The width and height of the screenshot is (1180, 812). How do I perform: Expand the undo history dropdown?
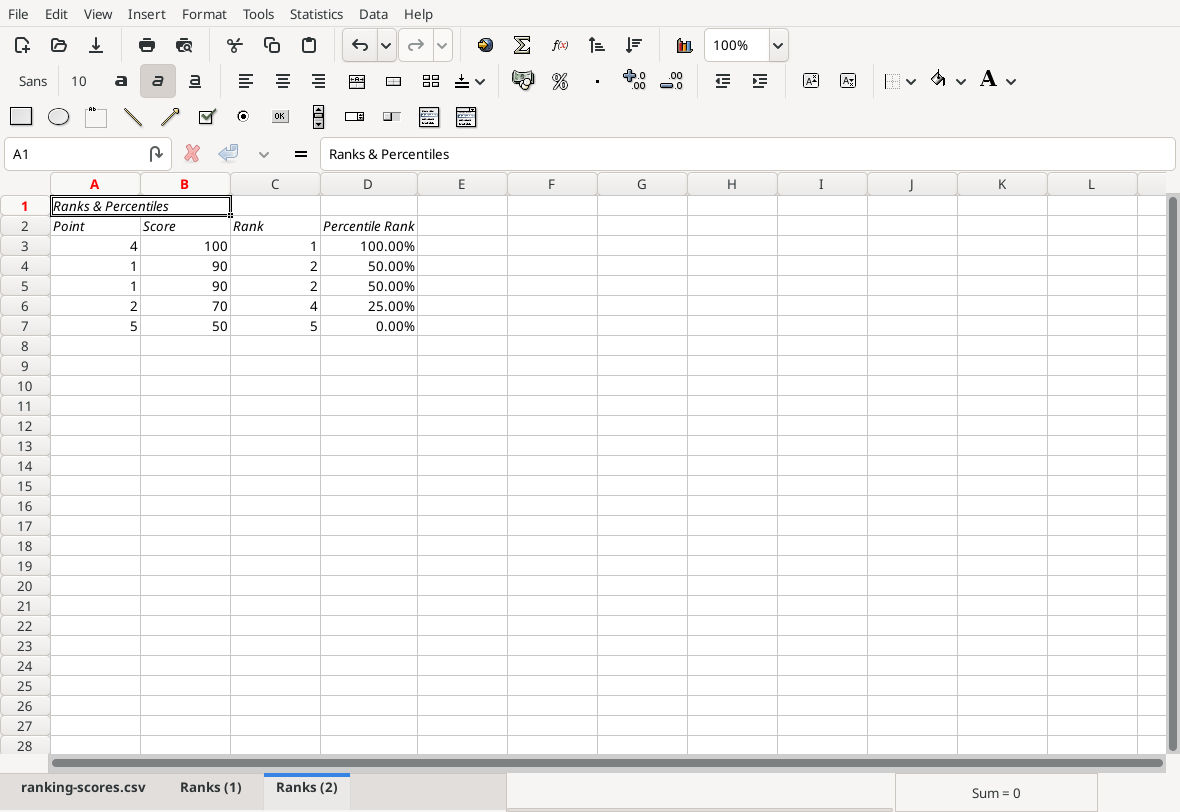[386, 45]
